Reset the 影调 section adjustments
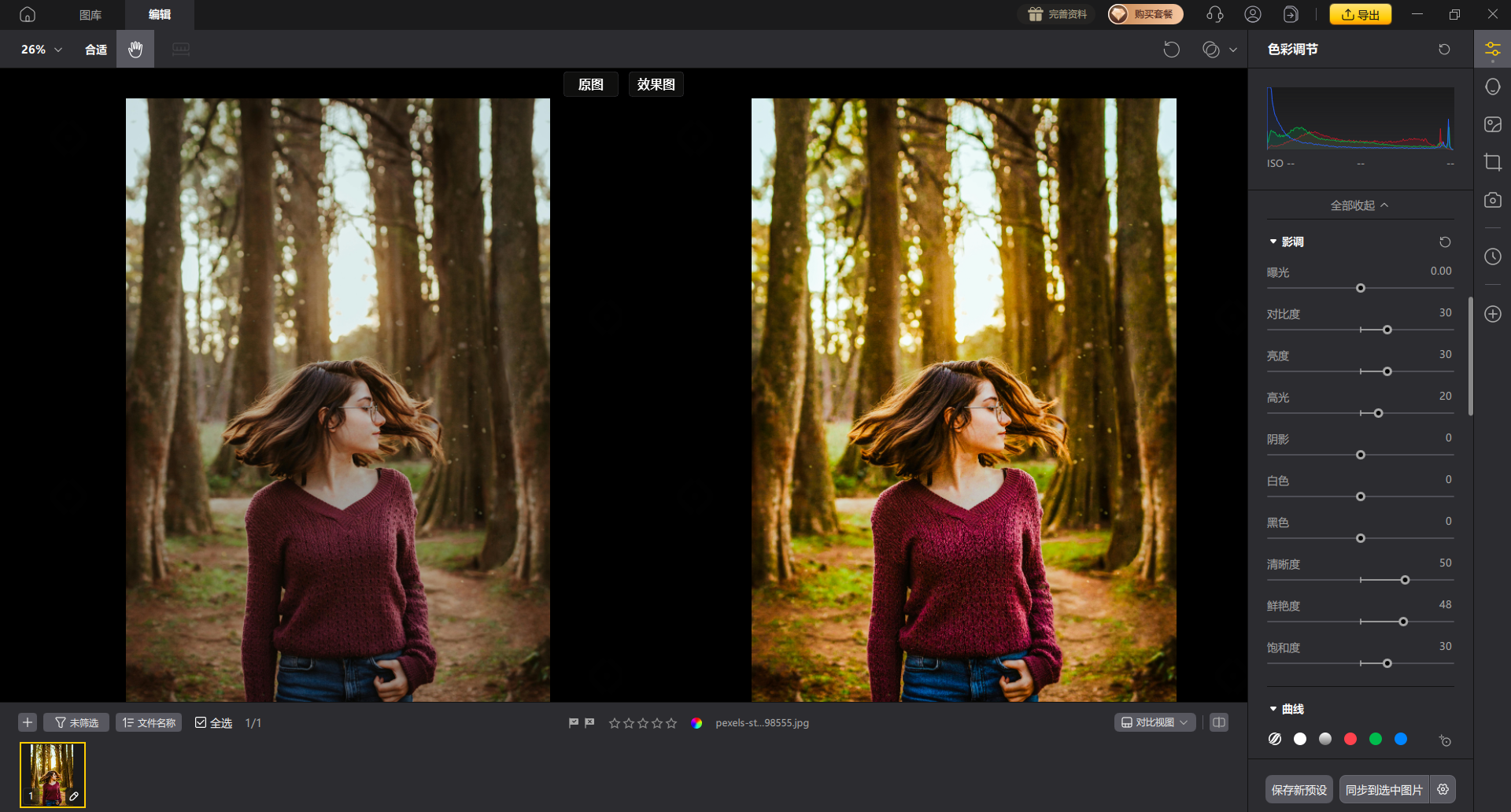This screenshot has width=1511, height=812. click(x=1445, y=242)
